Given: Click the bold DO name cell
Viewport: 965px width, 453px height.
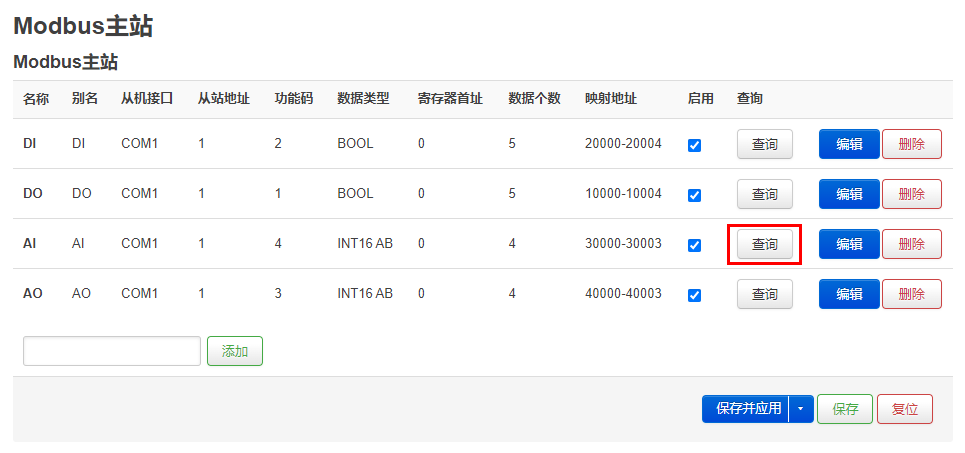Looking at the screenshot, I should tap(33, 194).
